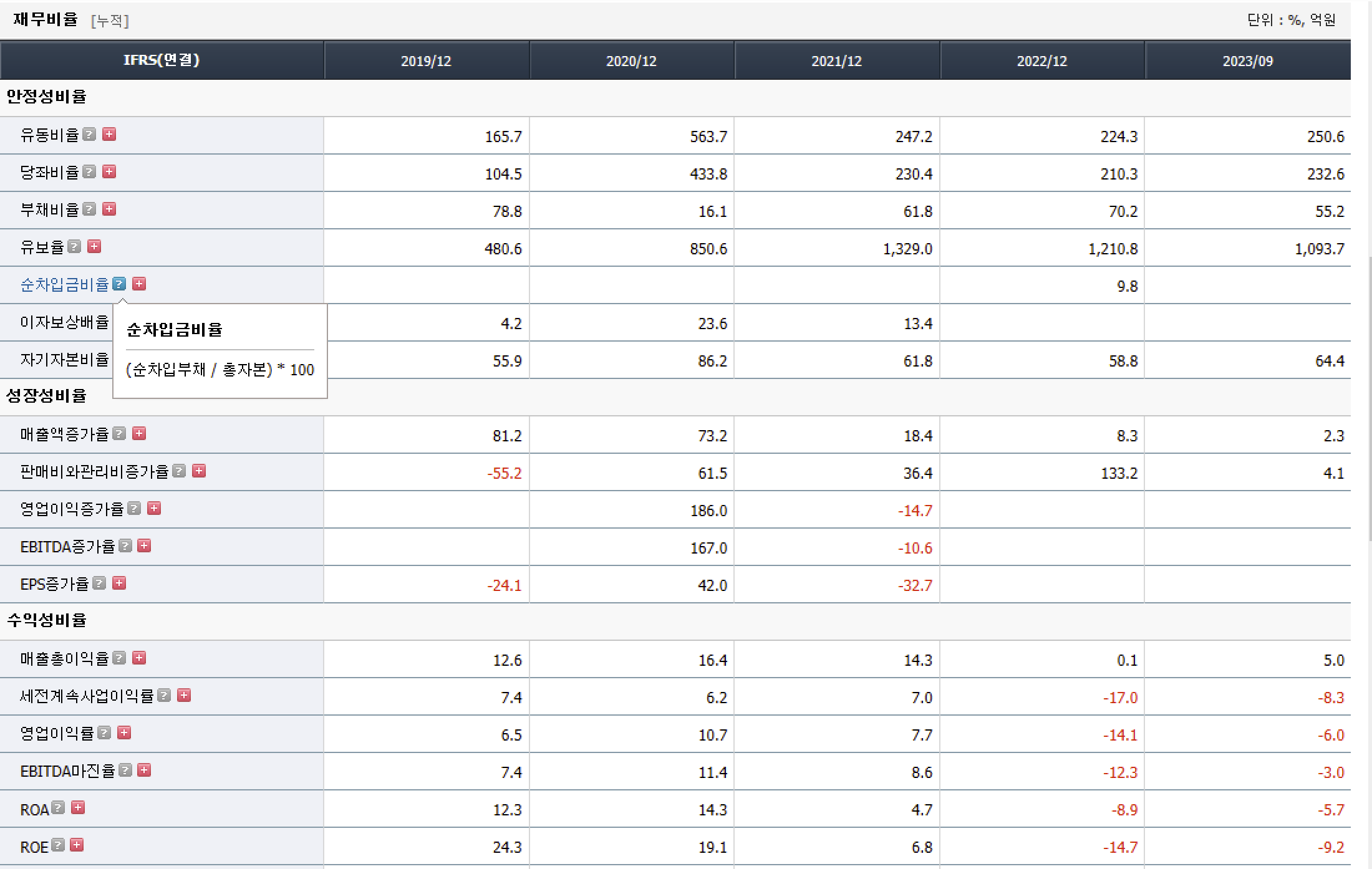Click the 2022/12 column header
This screenshot has height=869, width=1372.
pyautogui.click(x=1041, y=61)
